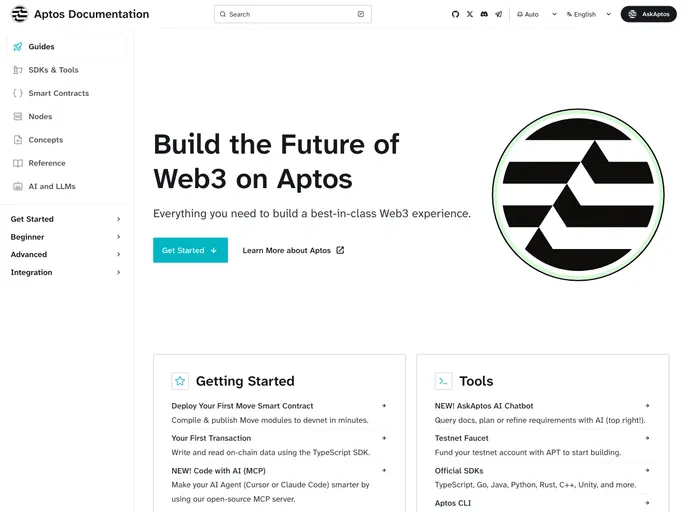
Task: Click the teal Get Started button
Action: pyautogui.click(x=190, y=250)
